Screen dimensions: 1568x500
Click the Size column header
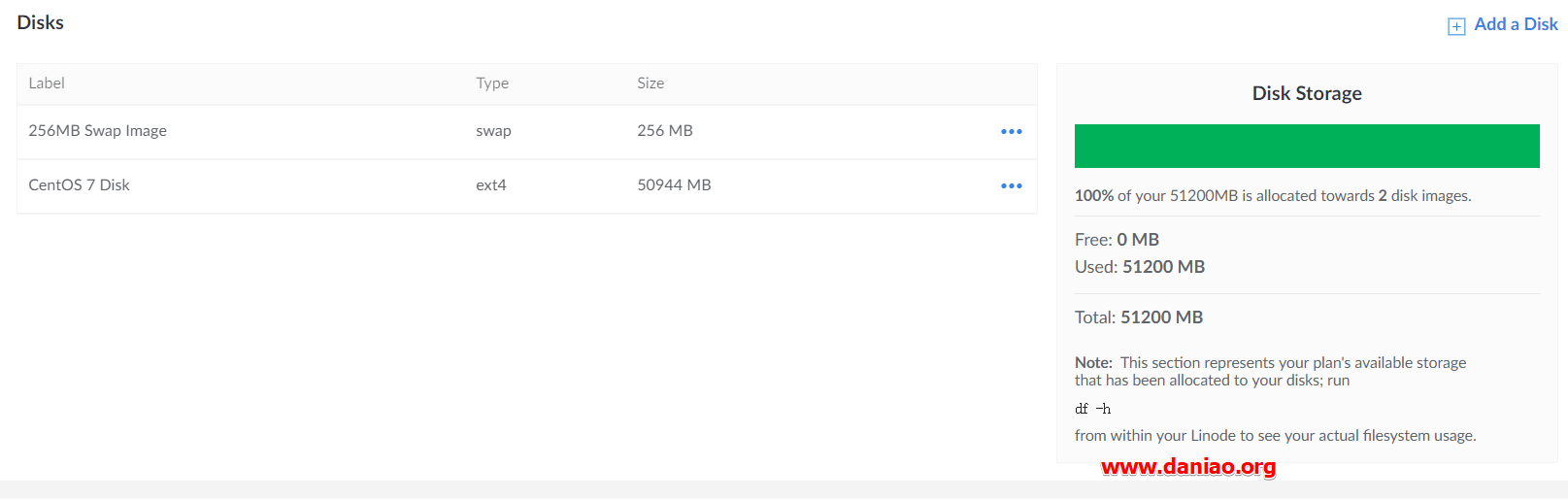651,83
